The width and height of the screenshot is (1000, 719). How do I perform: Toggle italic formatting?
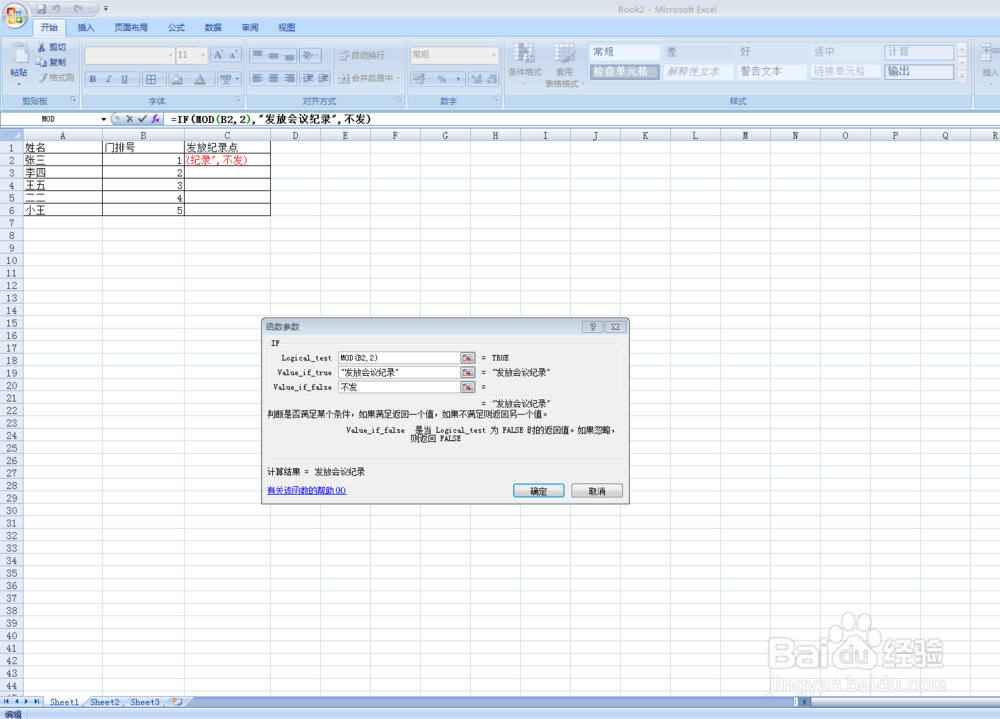108,79
